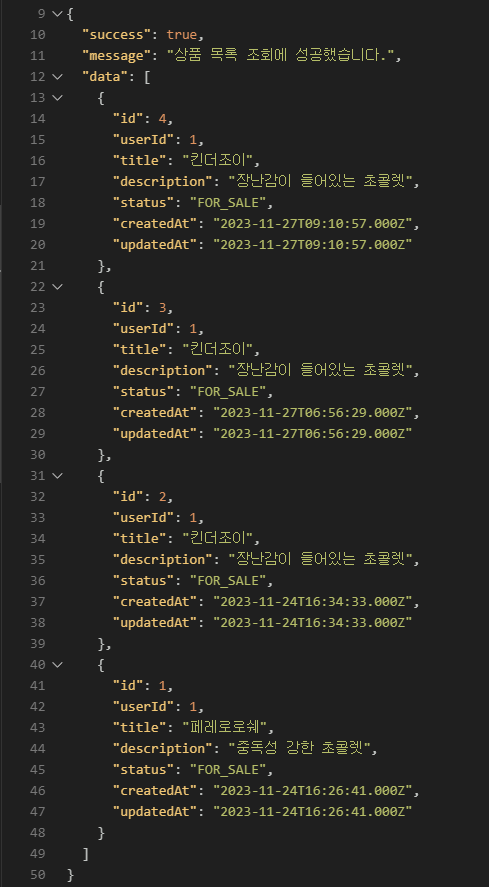Select line number 21 in the gutter
This screenshot has width=489, height=887.
click(37, 266)
